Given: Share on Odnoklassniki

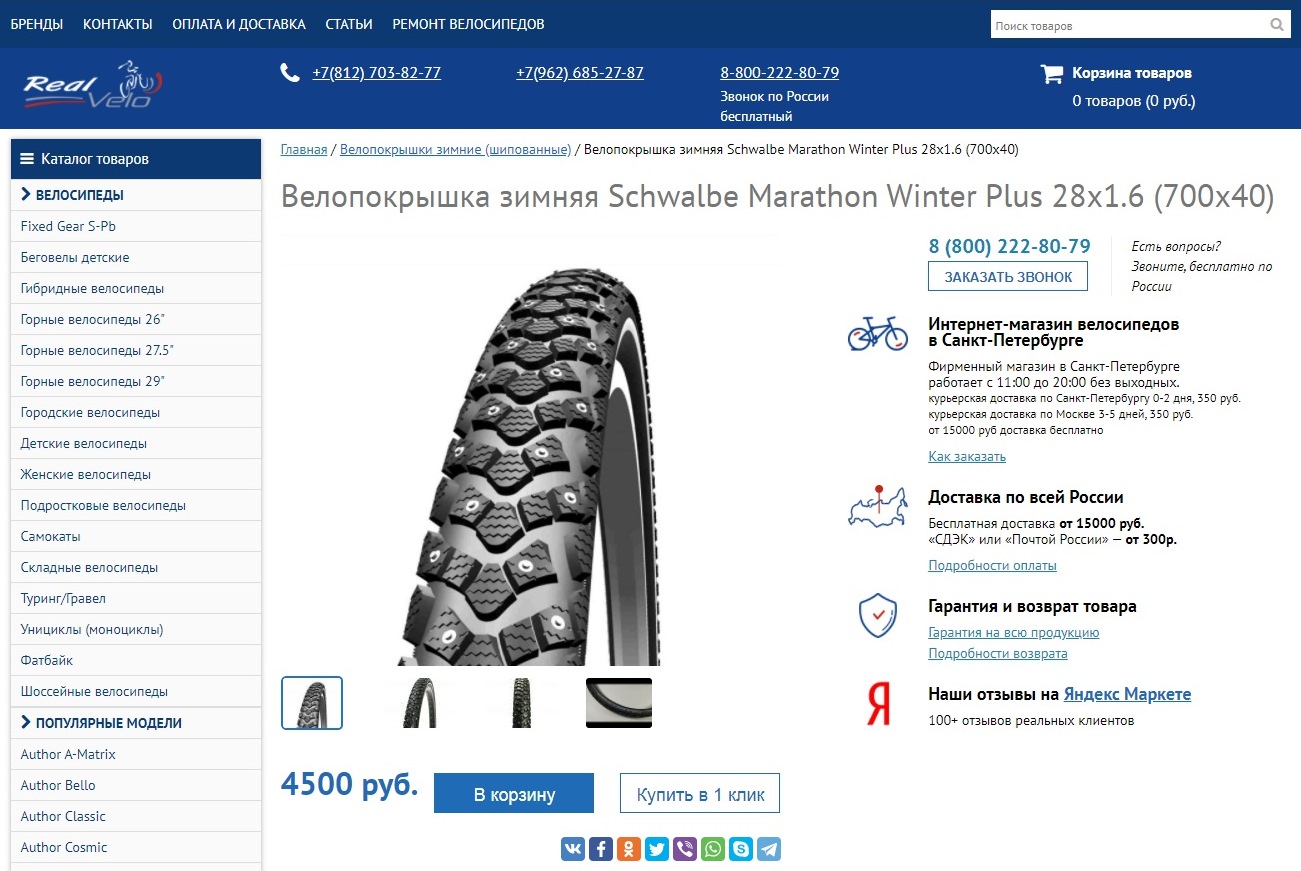Looking at the screenshot, I should coord(629,849).
